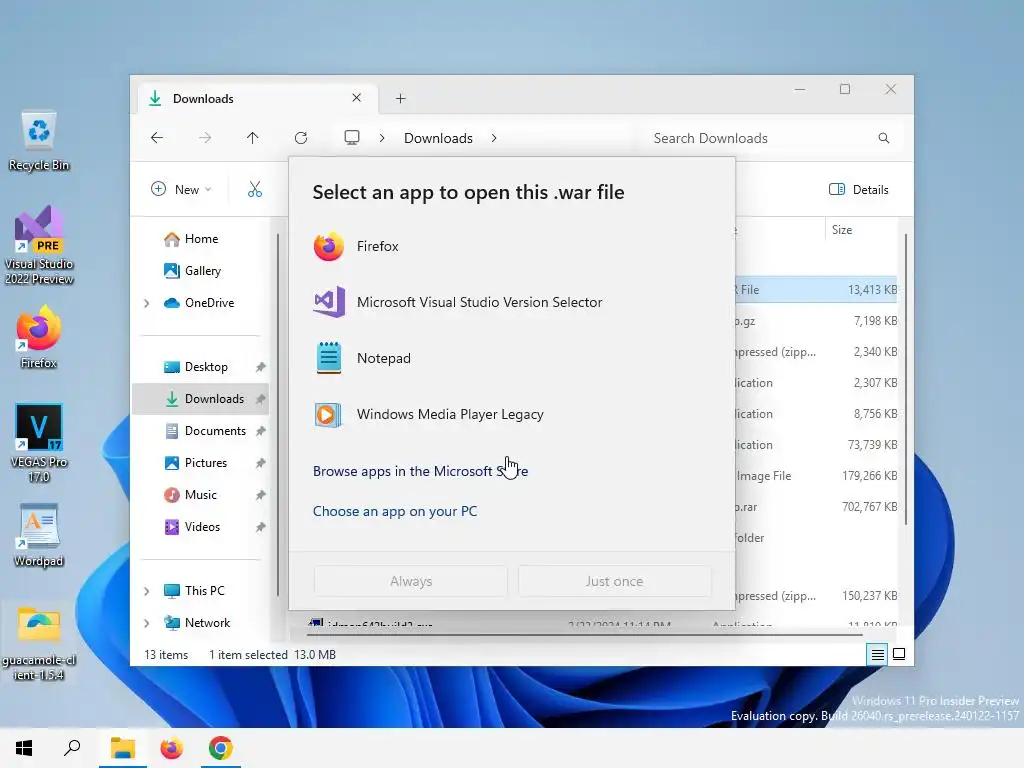Viewport: 1024px width, 768px height.
Task: Open Videos in quick access
Action: (202, 527)
